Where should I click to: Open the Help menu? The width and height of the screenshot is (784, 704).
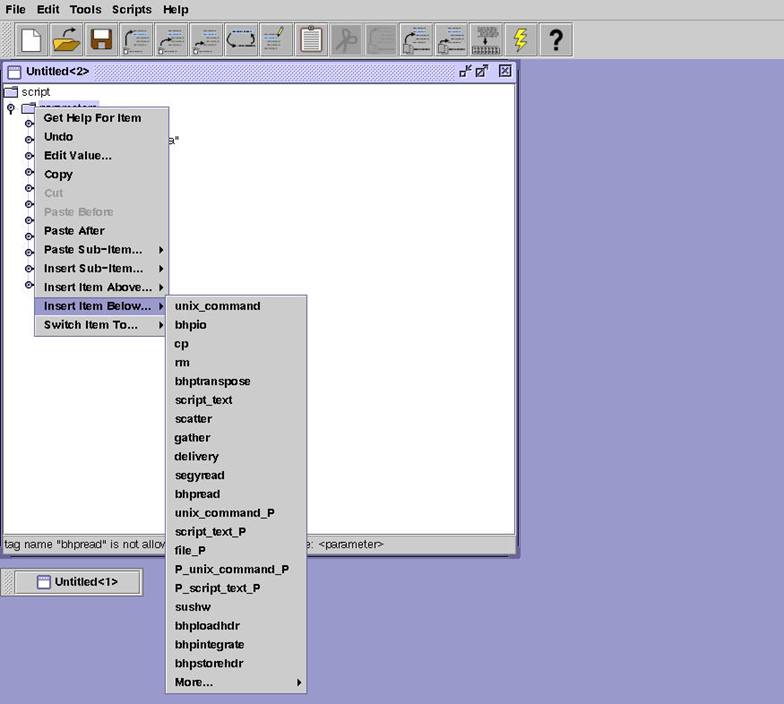coord(176,10)
